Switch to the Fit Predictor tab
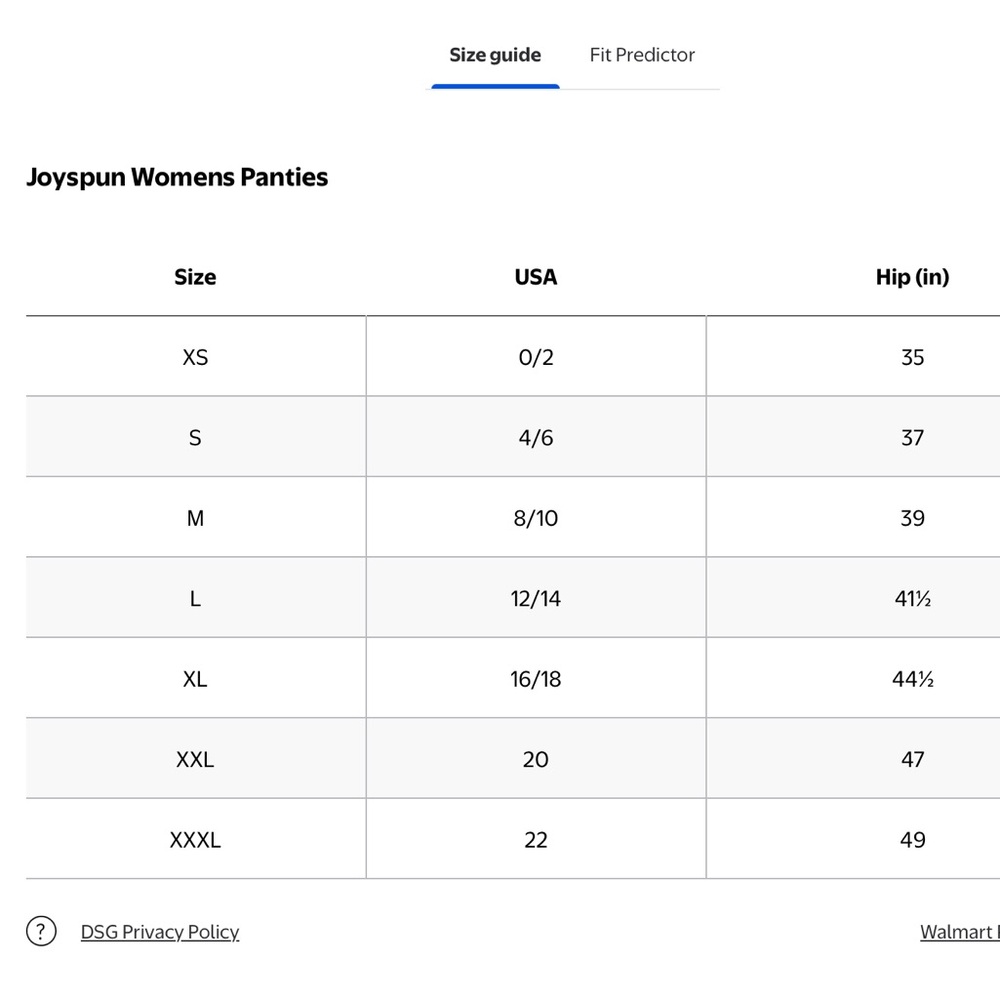The height and width of the screenshot is (1000, 1000). tap(642, 55)
